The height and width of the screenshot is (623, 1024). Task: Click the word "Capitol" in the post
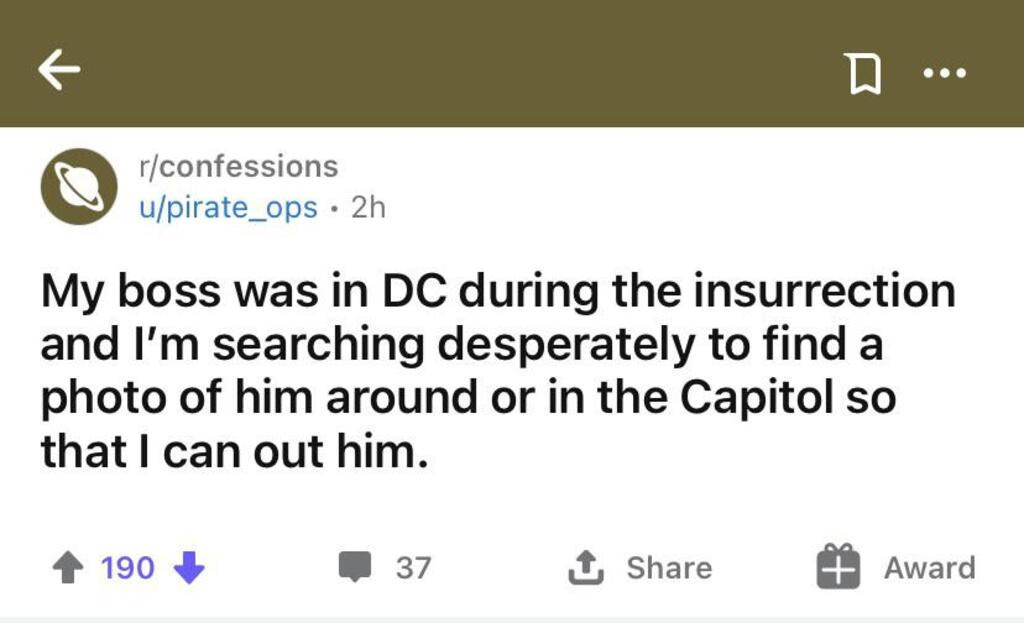point(757,399)
